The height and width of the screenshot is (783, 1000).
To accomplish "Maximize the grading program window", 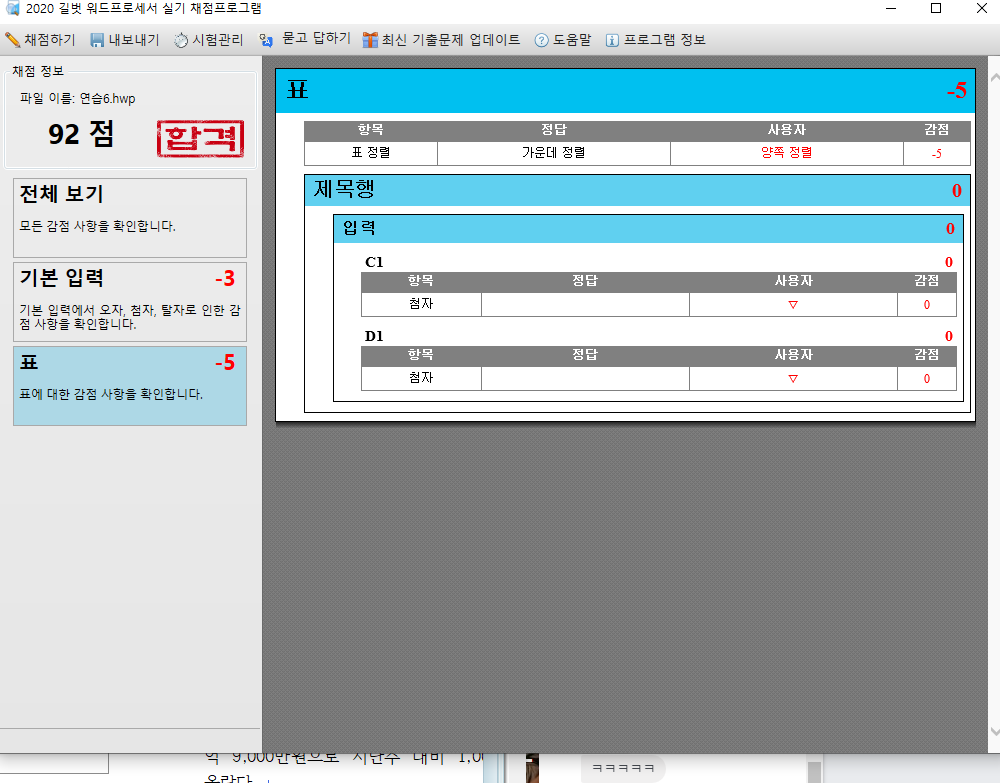I will pos(936,8).
